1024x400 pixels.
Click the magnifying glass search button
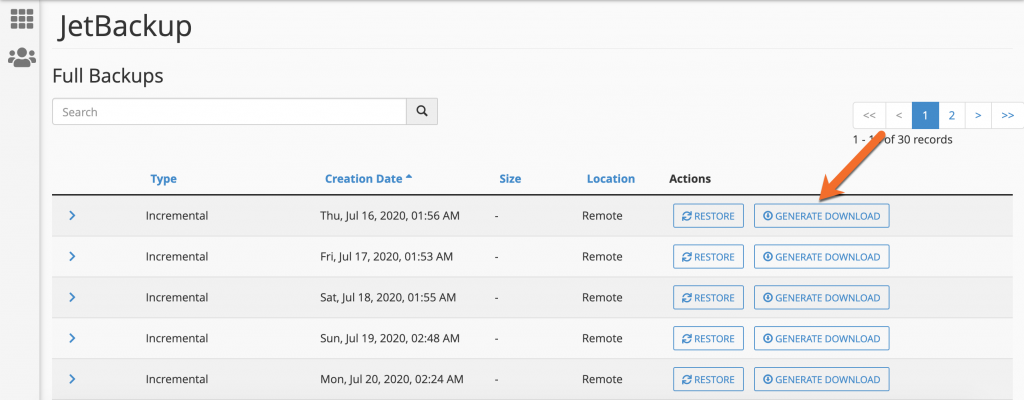[422, 112]
